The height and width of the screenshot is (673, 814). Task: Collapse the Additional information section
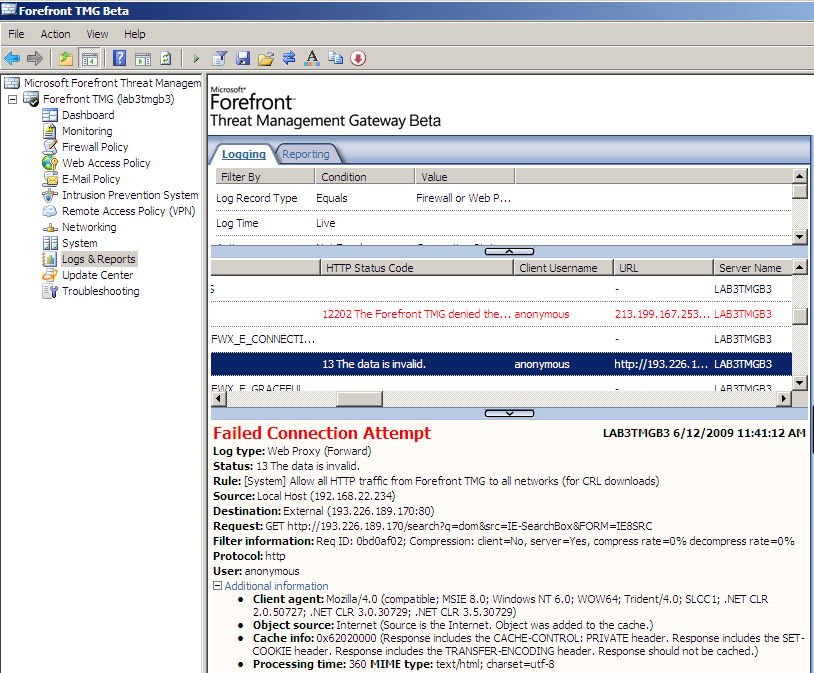coord(218,586)
